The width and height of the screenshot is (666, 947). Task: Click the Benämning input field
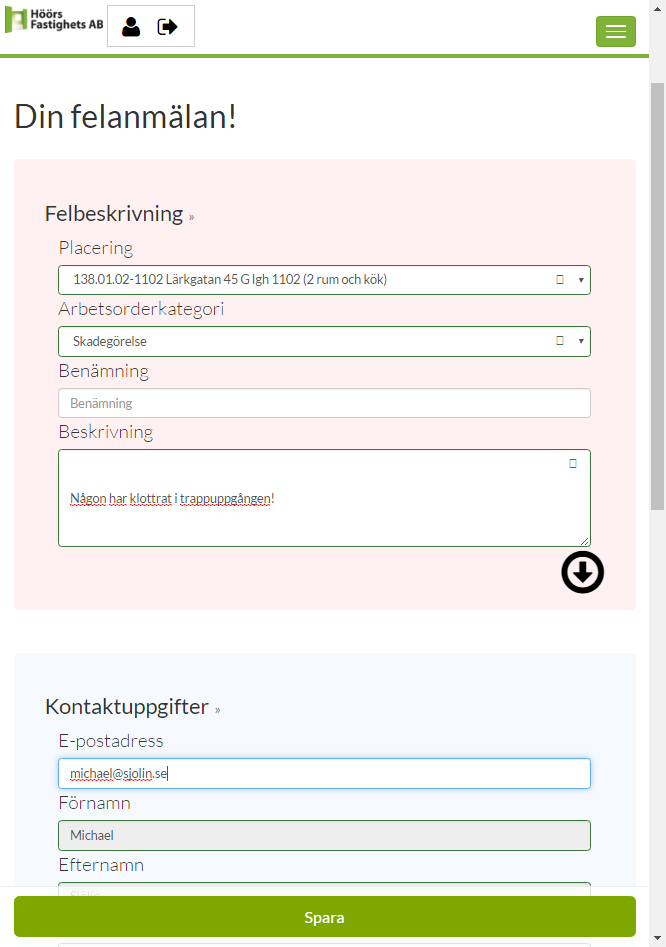point(324,403)
